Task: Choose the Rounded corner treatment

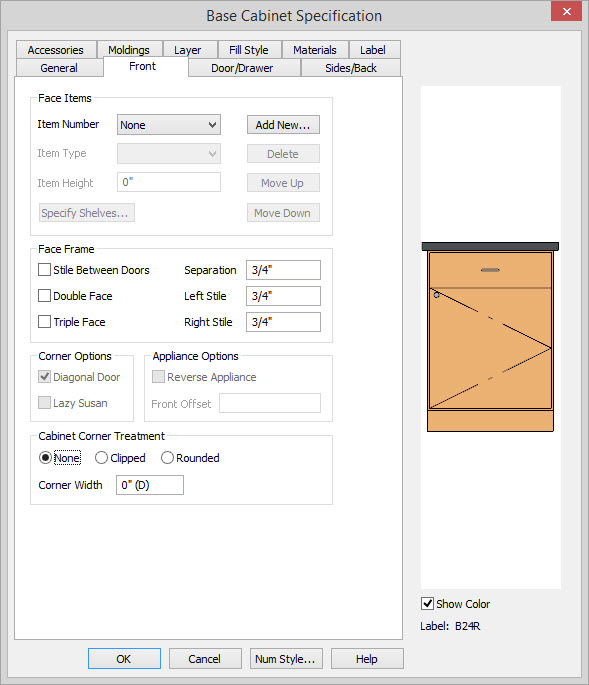Action: 167,457
